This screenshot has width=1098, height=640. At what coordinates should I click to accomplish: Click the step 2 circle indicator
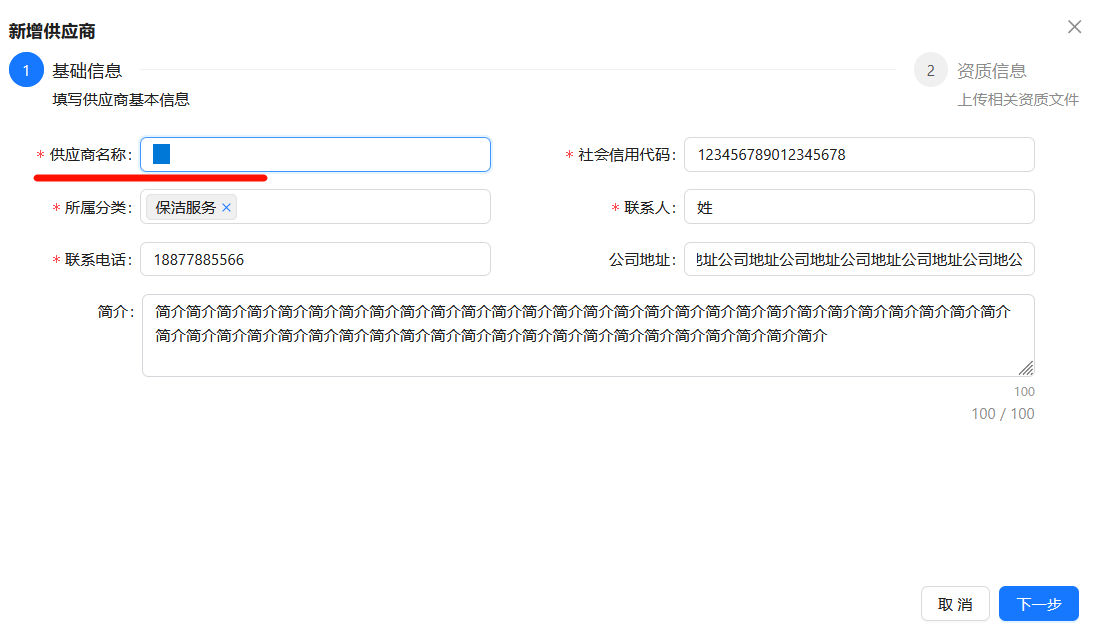[930, 70]
